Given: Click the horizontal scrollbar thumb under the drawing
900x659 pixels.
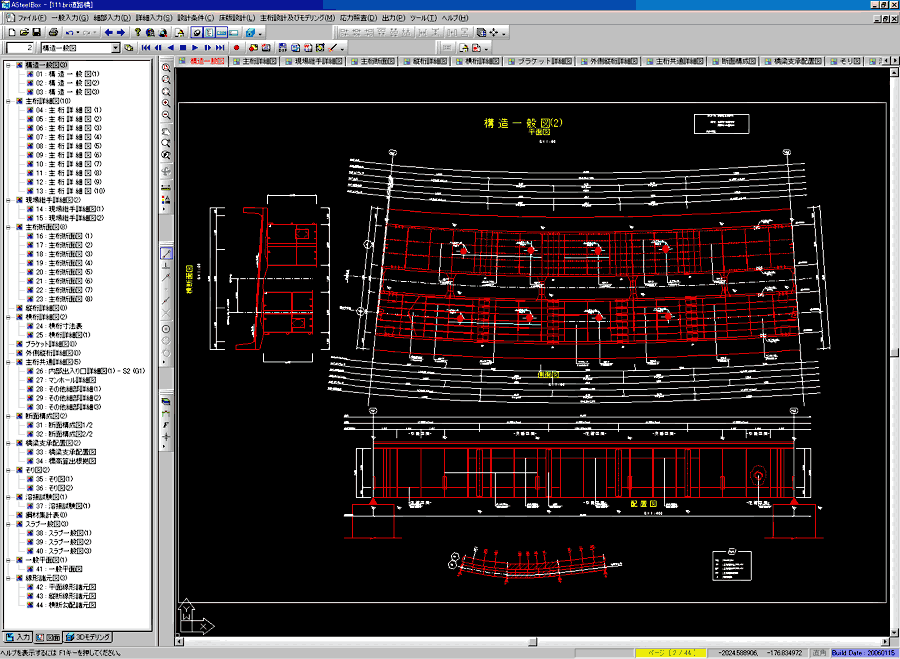Looking at the screenshot, I should 533,642.
